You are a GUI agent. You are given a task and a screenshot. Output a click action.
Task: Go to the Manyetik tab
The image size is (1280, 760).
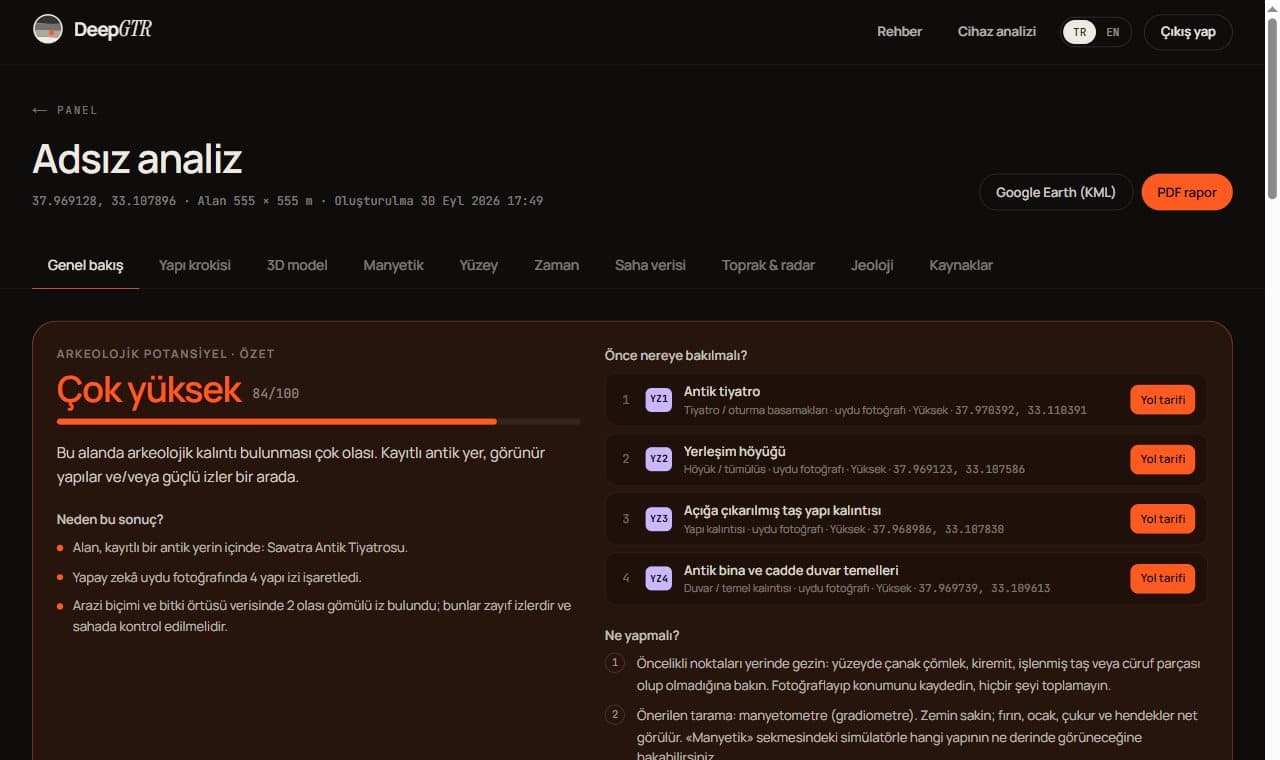click(394, 265)
